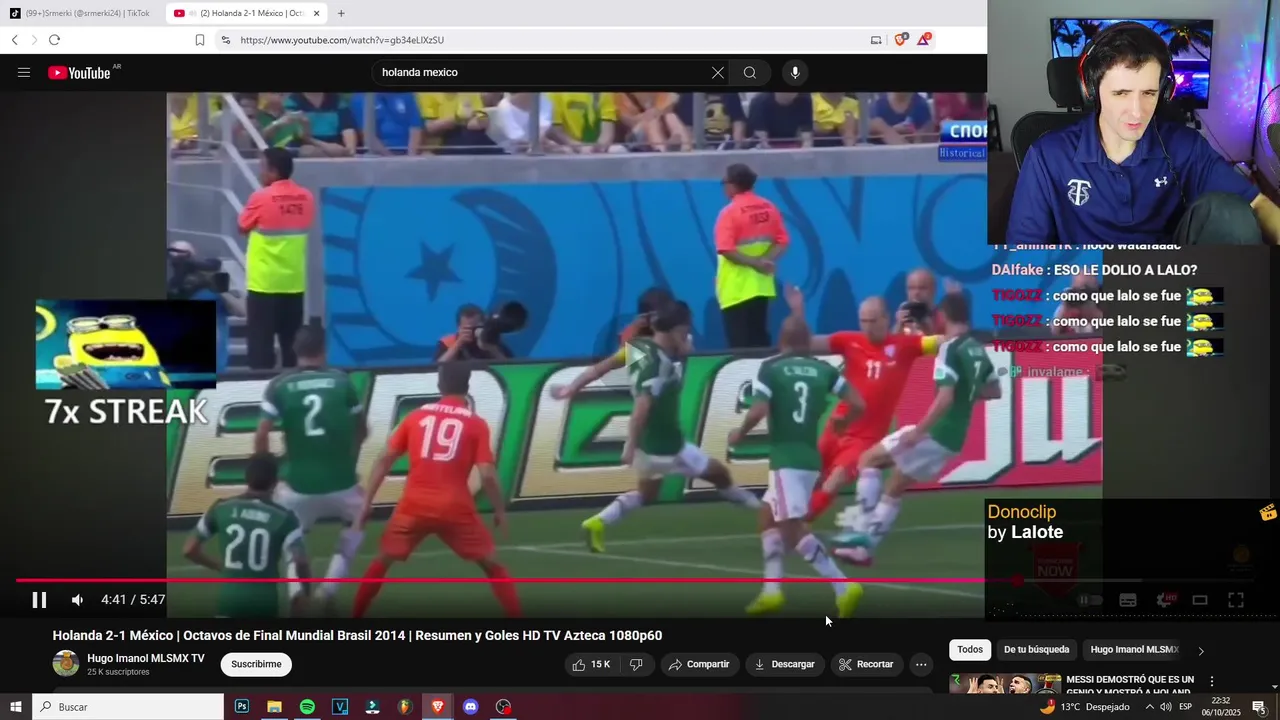The width and height of the screenshot is (1280, 720).
Task: Open File Explorer from the taskbar
Action: pos(274,707)
